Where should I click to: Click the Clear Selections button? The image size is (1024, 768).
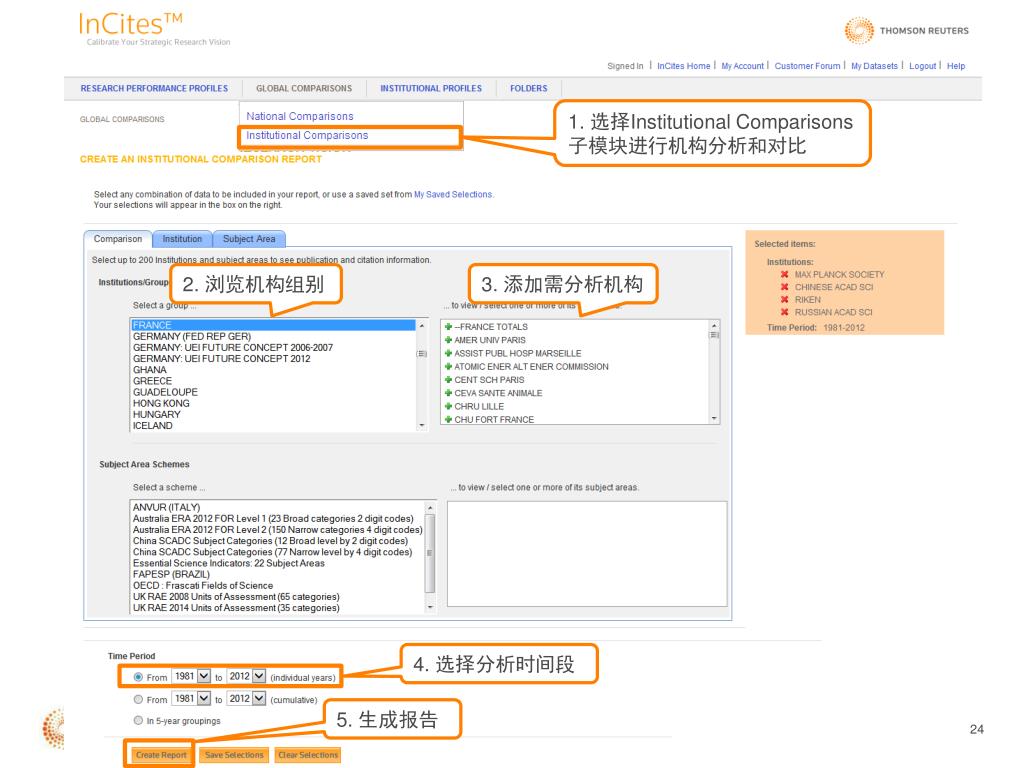[x=308, y=755]
